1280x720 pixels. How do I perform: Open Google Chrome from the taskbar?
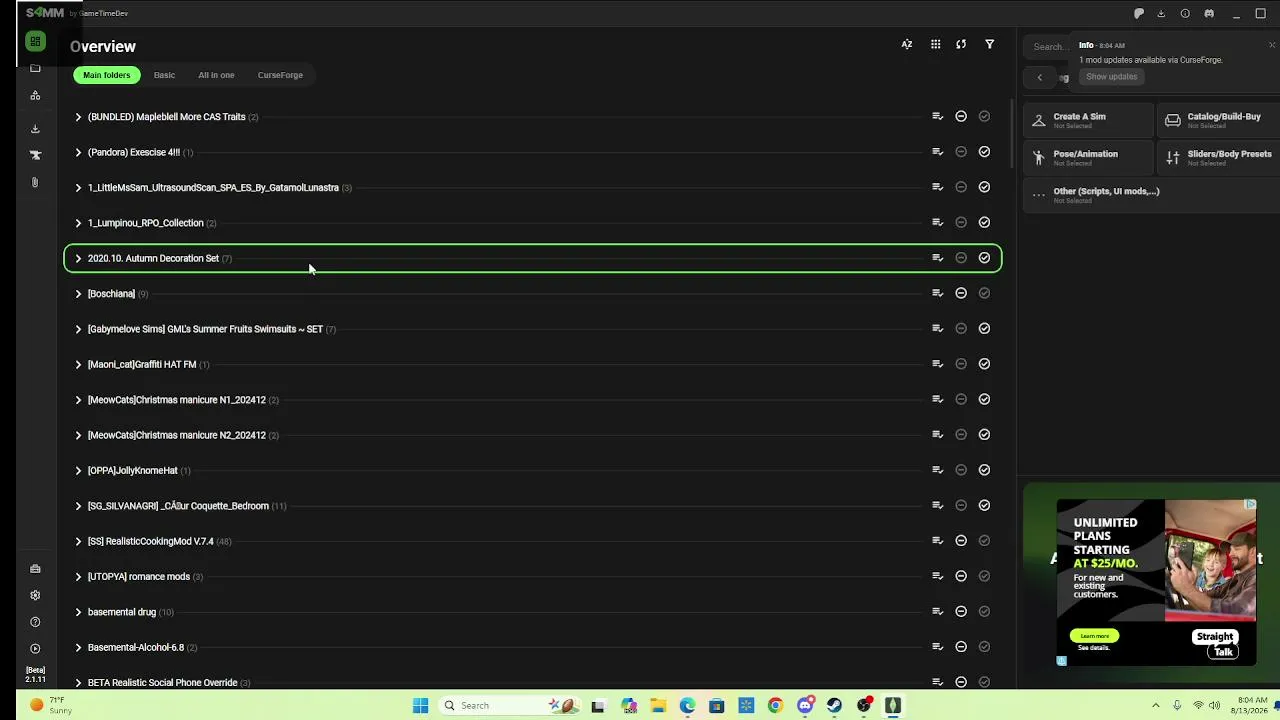[x=775, y=706]
